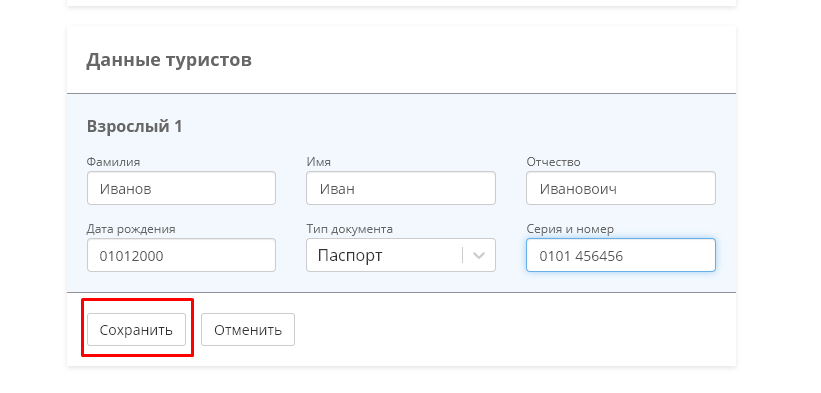Select the Имя field with Иван
The height and width of the screenshot is (393, 821).
coord(401,188)
